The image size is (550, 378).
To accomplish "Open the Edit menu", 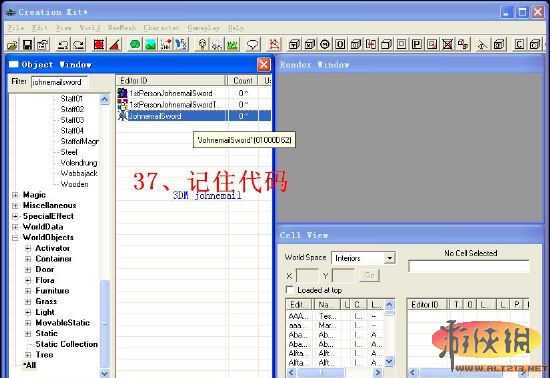I will point(40,28).
